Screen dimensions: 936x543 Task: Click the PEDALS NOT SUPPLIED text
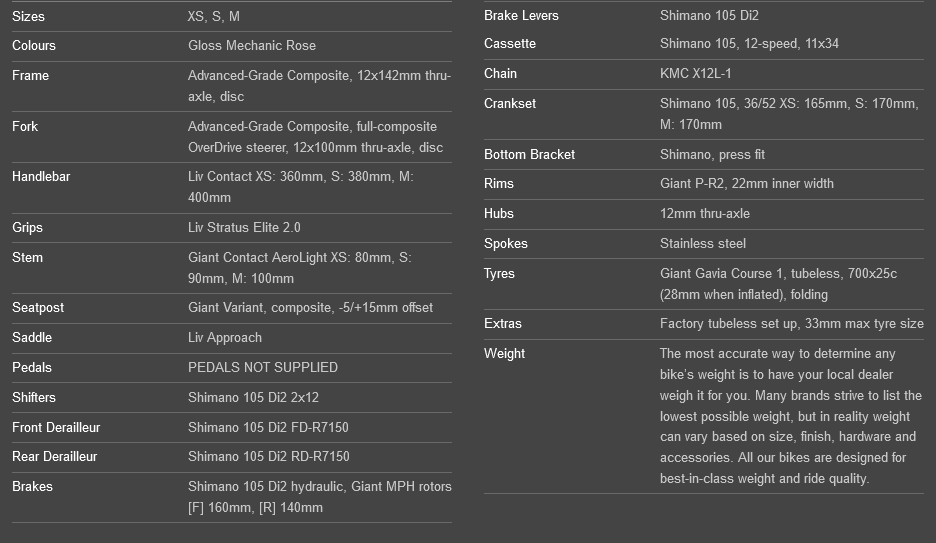tap(263, 368)
